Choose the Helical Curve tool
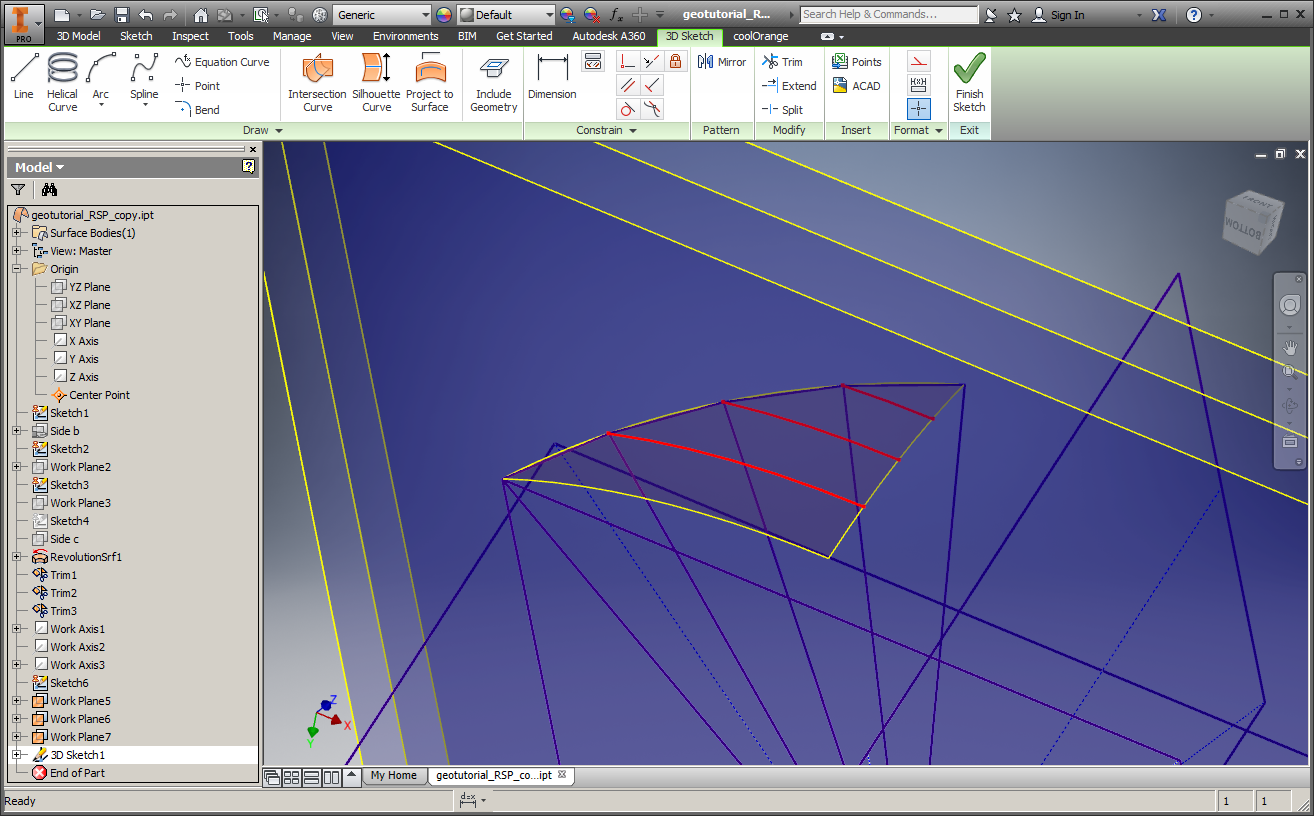1314x816 pixels. coord(62,82)
